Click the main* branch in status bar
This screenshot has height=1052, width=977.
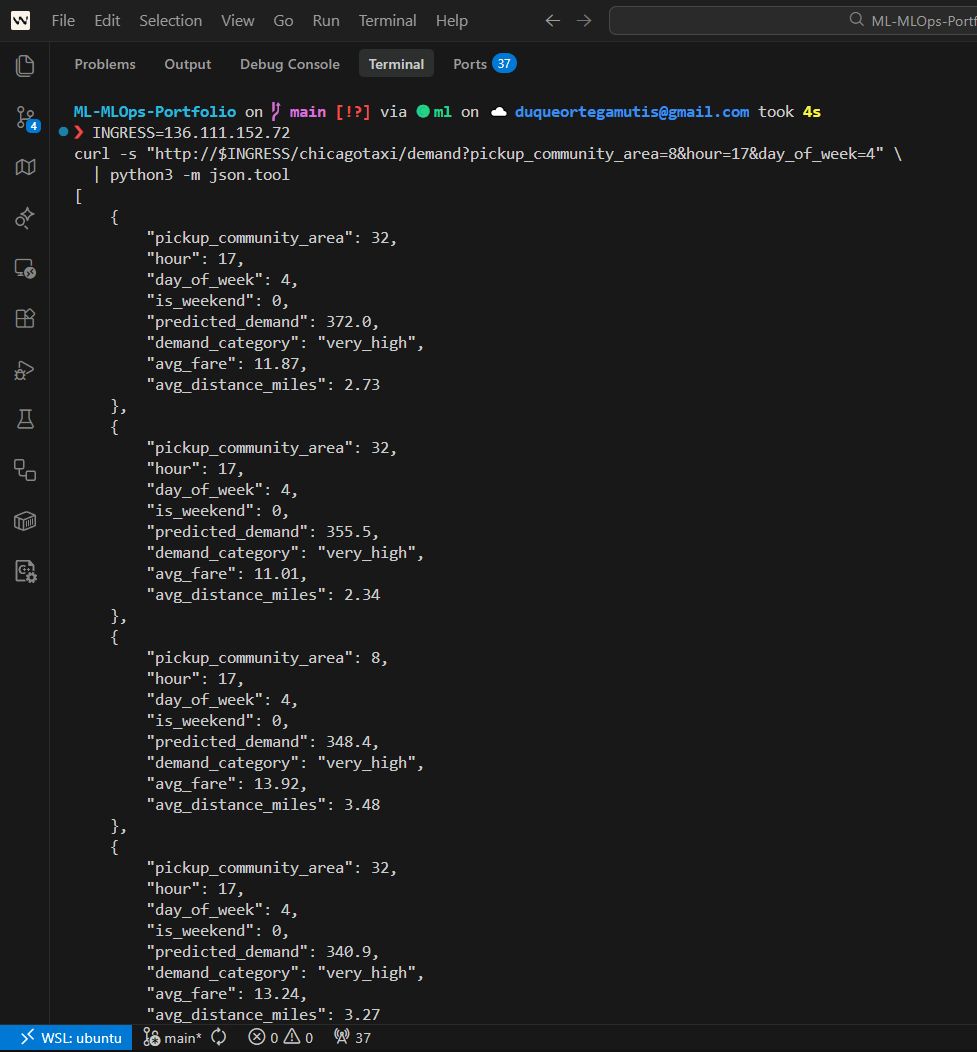pos(172,1038)
